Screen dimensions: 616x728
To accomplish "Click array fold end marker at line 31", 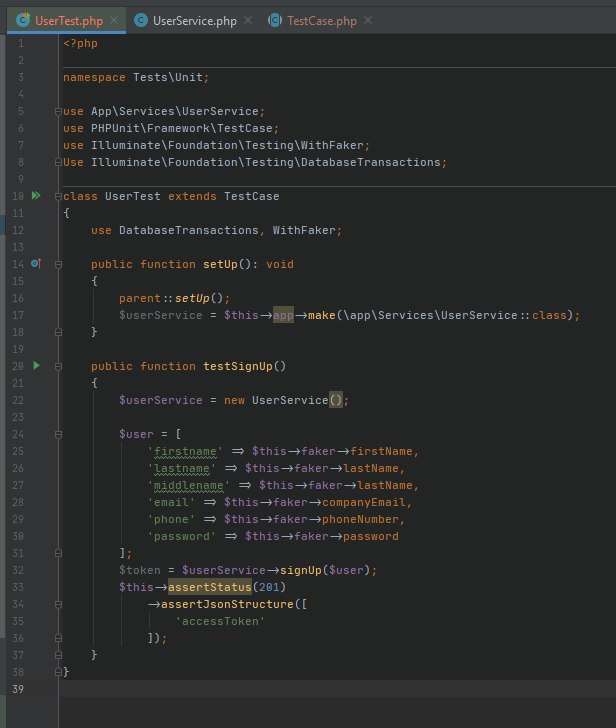I will (58, 553).
